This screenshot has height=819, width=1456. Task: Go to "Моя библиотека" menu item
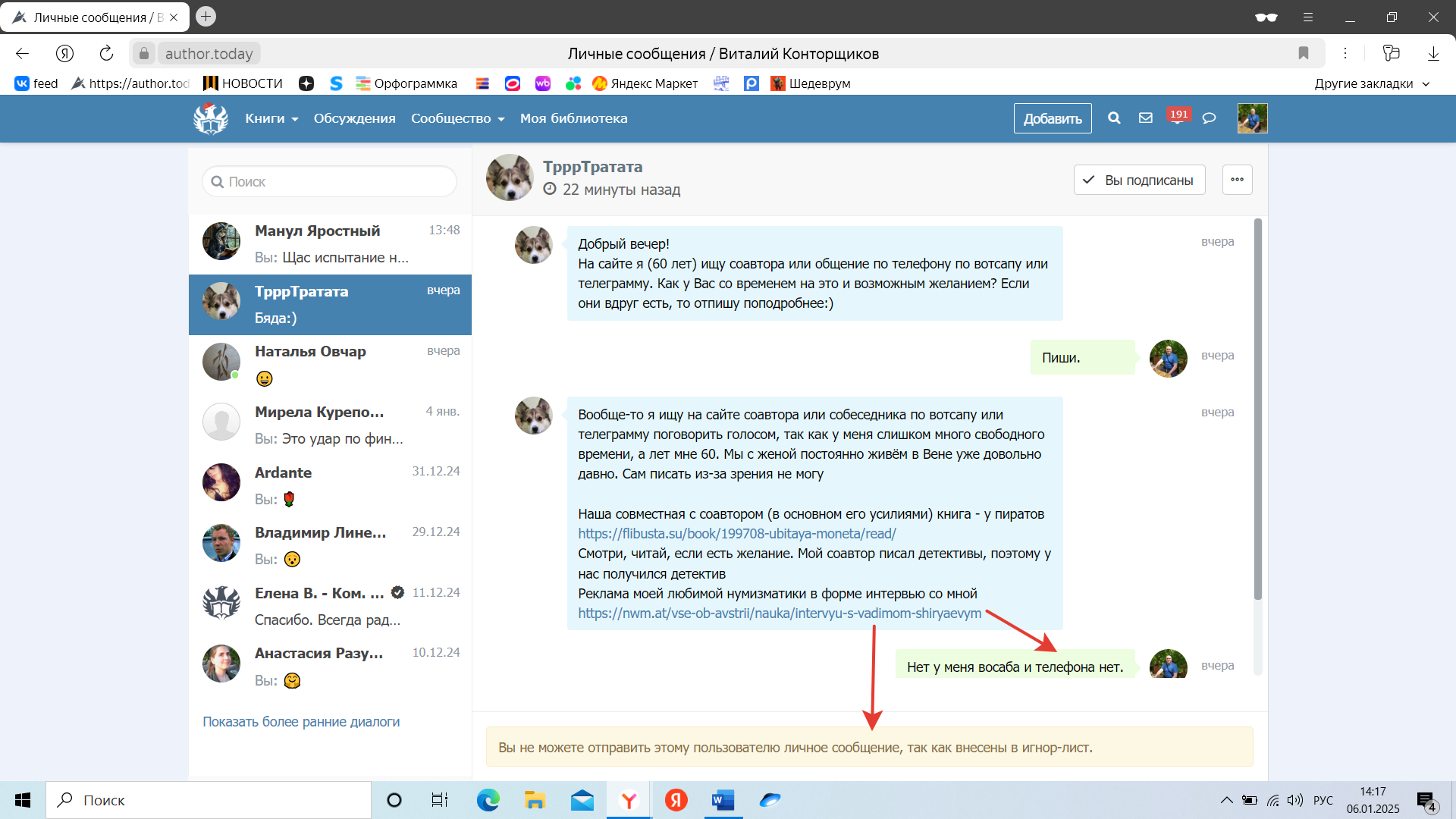[573, 118]
